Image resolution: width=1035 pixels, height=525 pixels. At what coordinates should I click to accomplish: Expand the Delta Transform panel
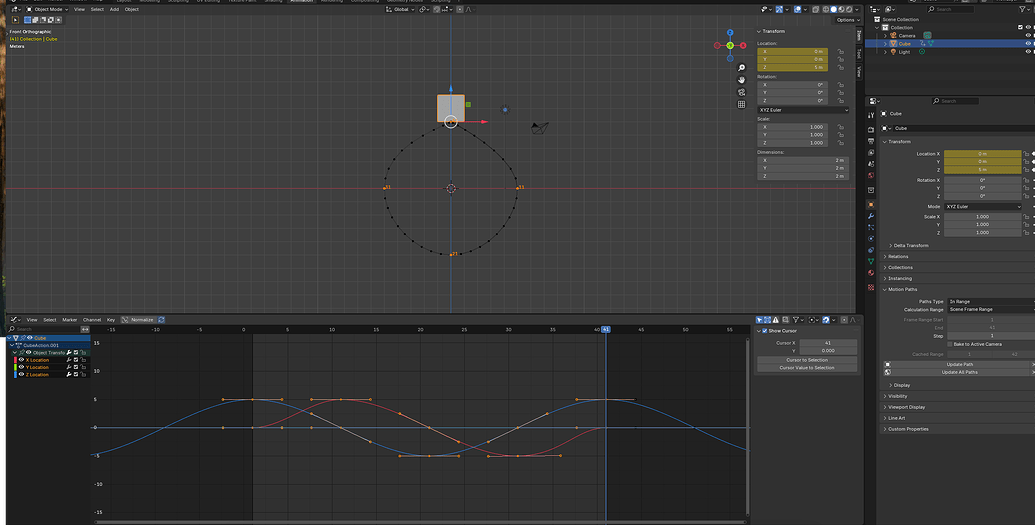pyautogui.click(x=909, y=245)
